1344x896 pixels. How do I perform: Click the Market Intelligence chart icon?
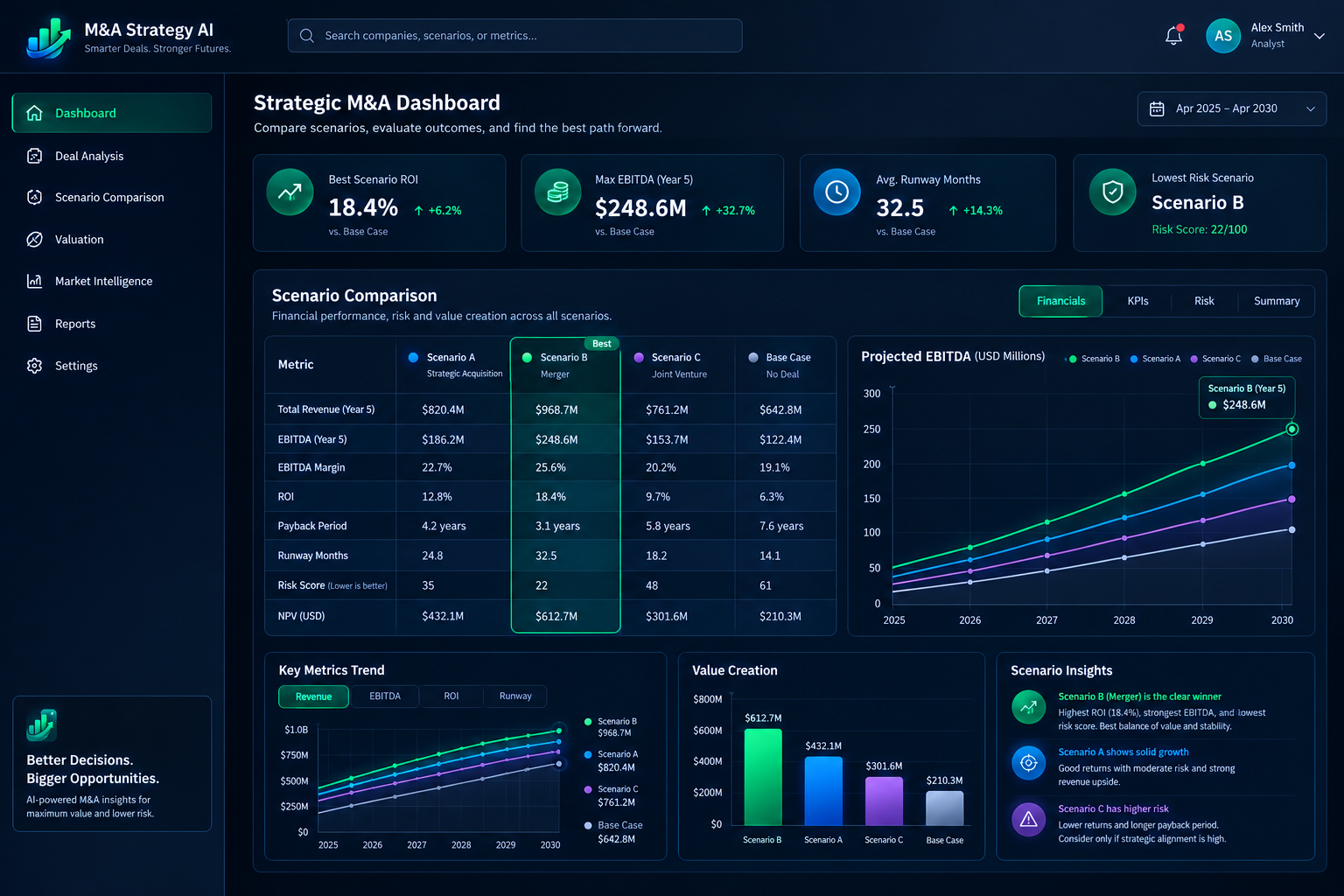click(35, 281)
